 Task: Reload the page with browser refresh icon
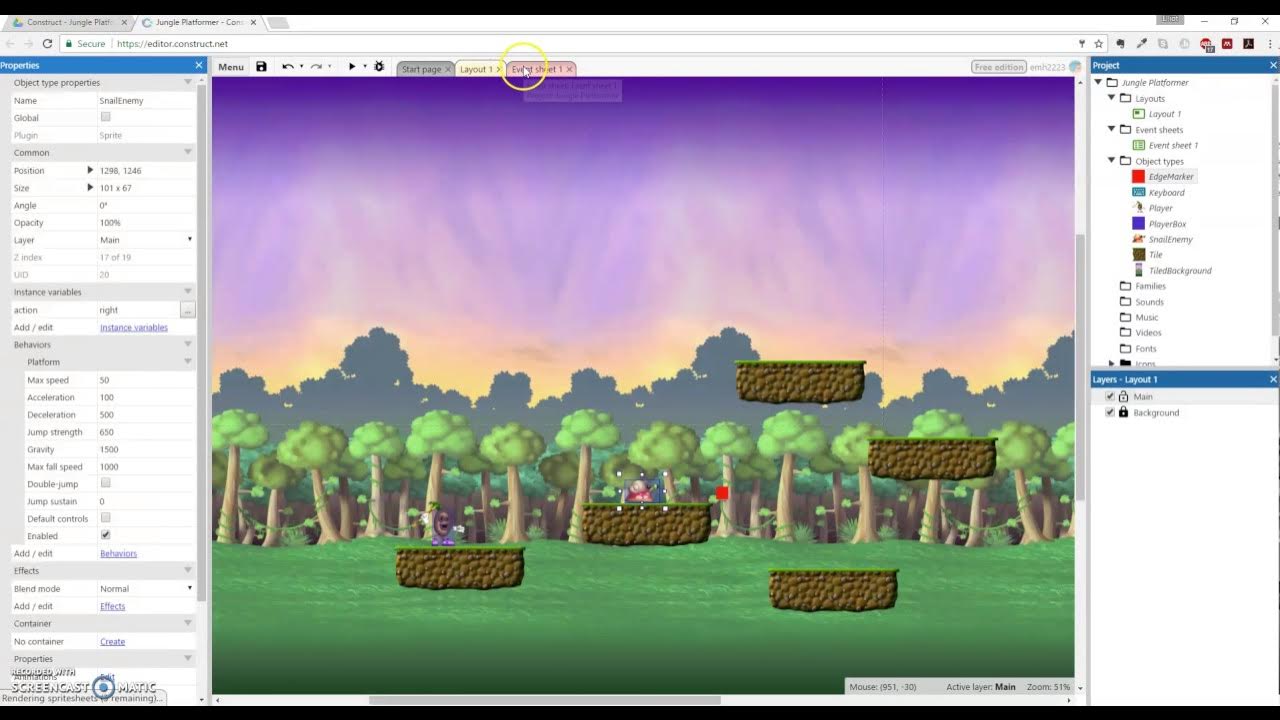[47, 44]
